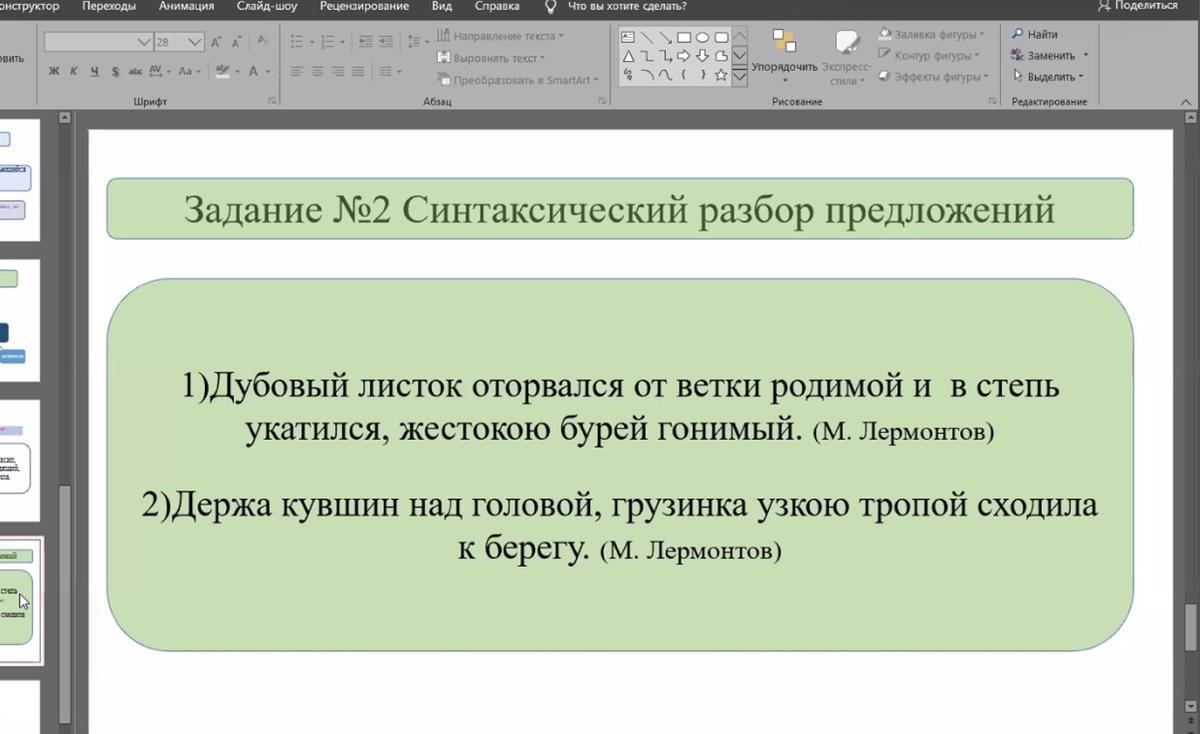
Task: Open the font size dropdown
Action: pos(194,42)
